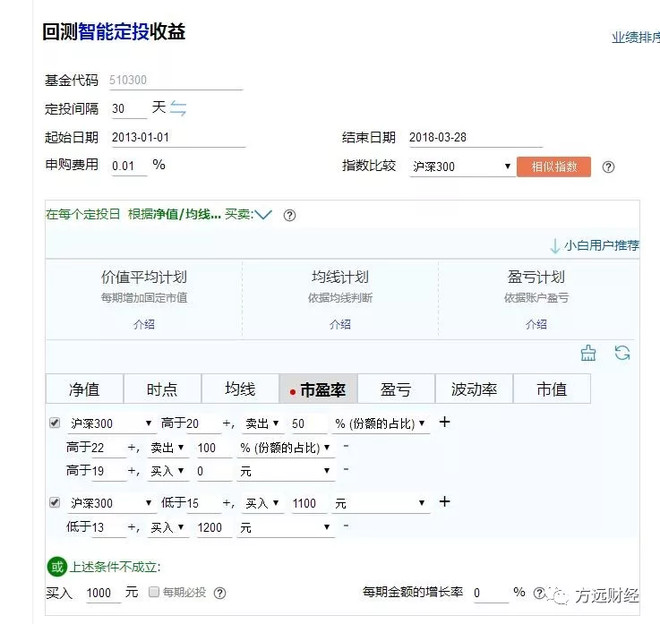Switch to the 均线 tab
Screen dimensions: 660x624
[240, 389]
